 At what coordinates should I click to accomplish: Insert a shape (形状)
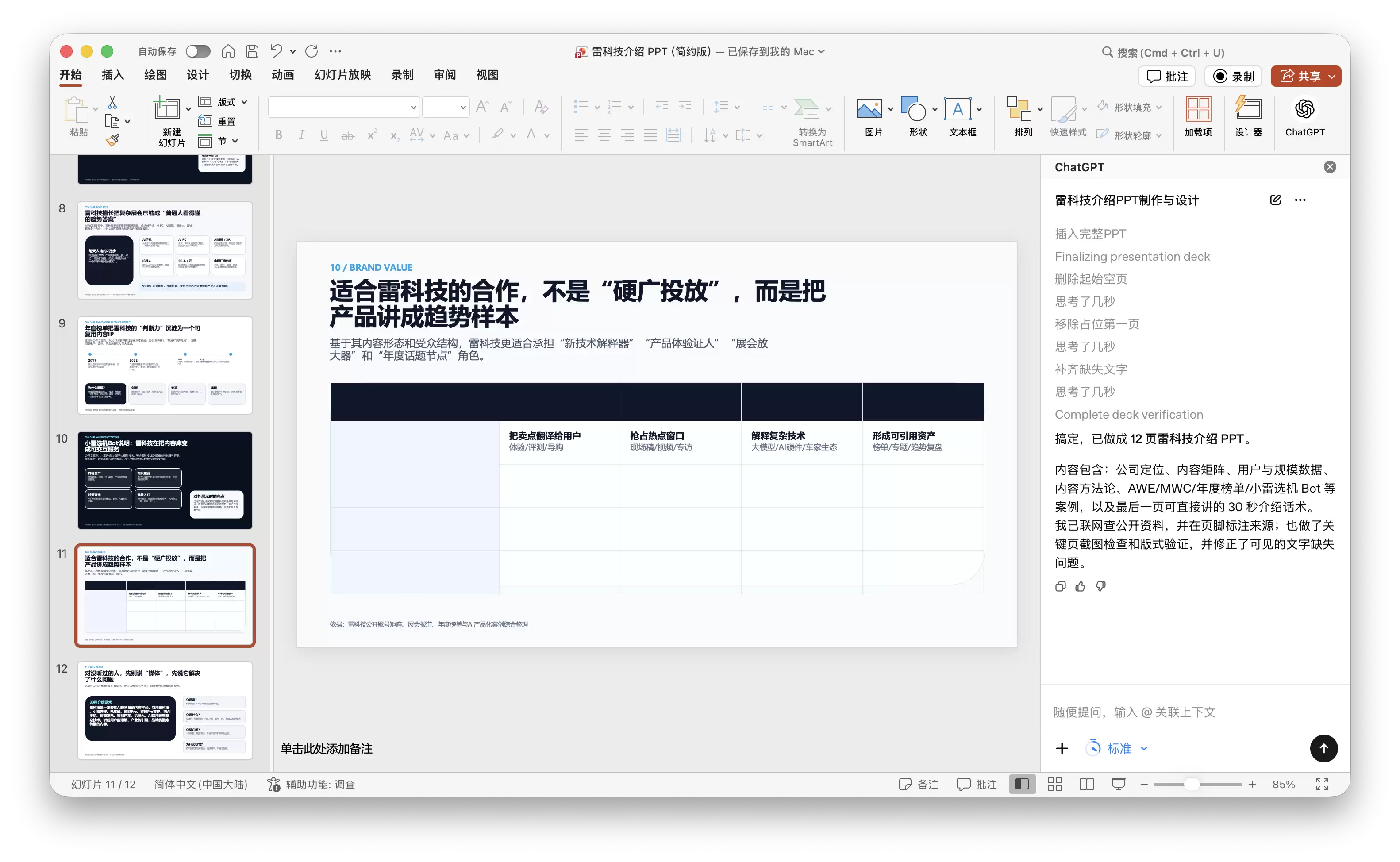point(914,109)
